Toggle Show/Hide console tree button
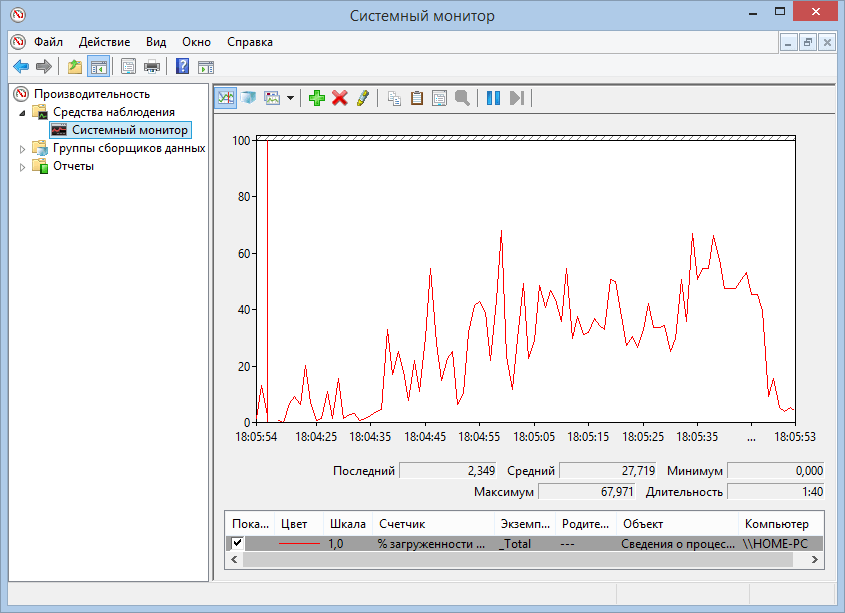This screenshot has height=613, width=845. tap(98, 67)
